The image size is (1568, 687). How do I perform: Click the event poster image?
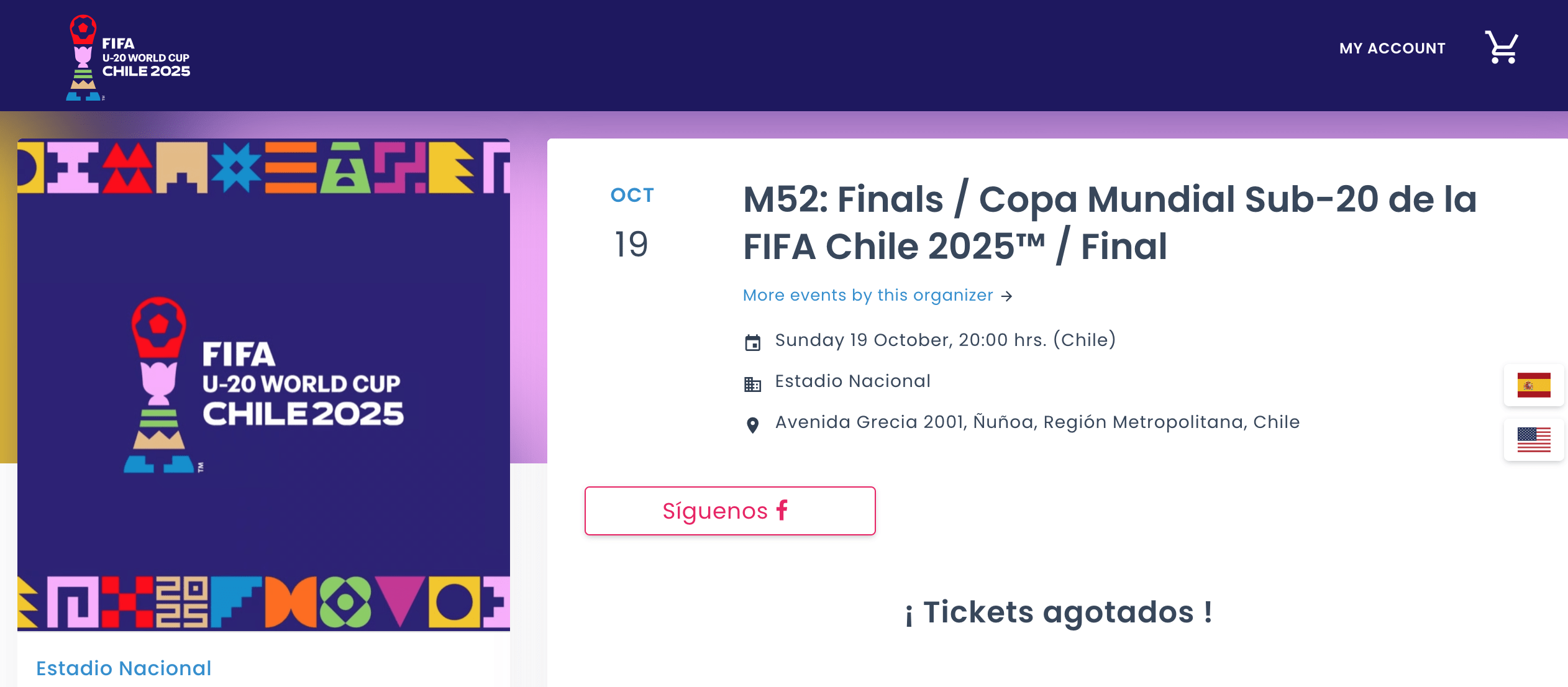tap(263, 384)
